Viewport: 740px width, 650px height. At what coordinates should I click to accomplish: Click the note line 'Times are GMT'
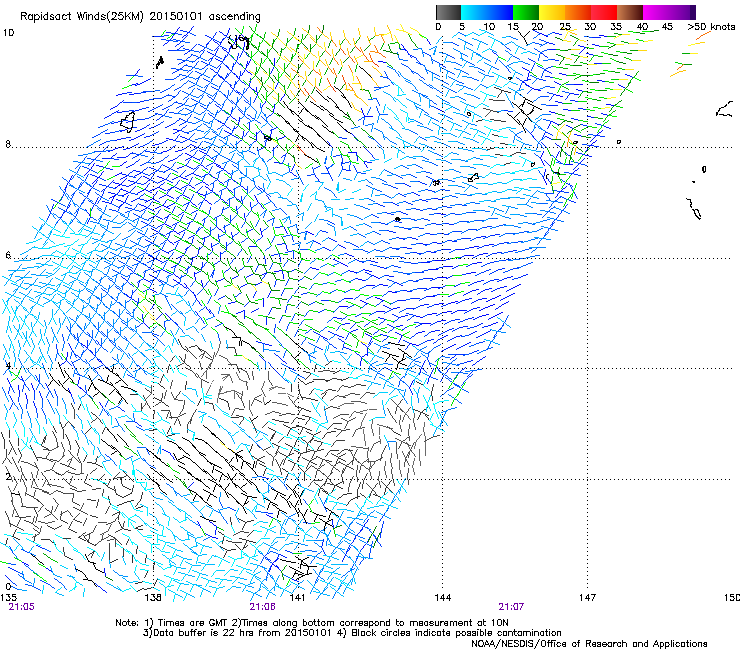193,623
